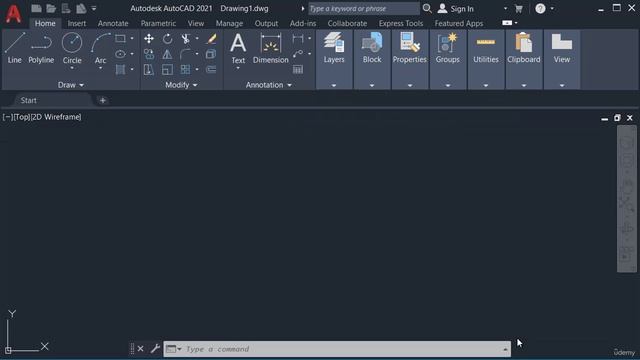Select the Rectangle tool icon

click(x=120, y=39)
